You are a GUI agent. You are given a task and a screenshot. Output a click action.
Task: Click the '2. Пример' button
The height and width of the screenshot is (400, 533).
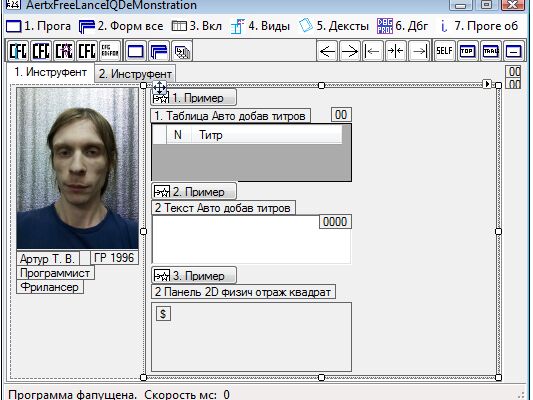point(194,192)
